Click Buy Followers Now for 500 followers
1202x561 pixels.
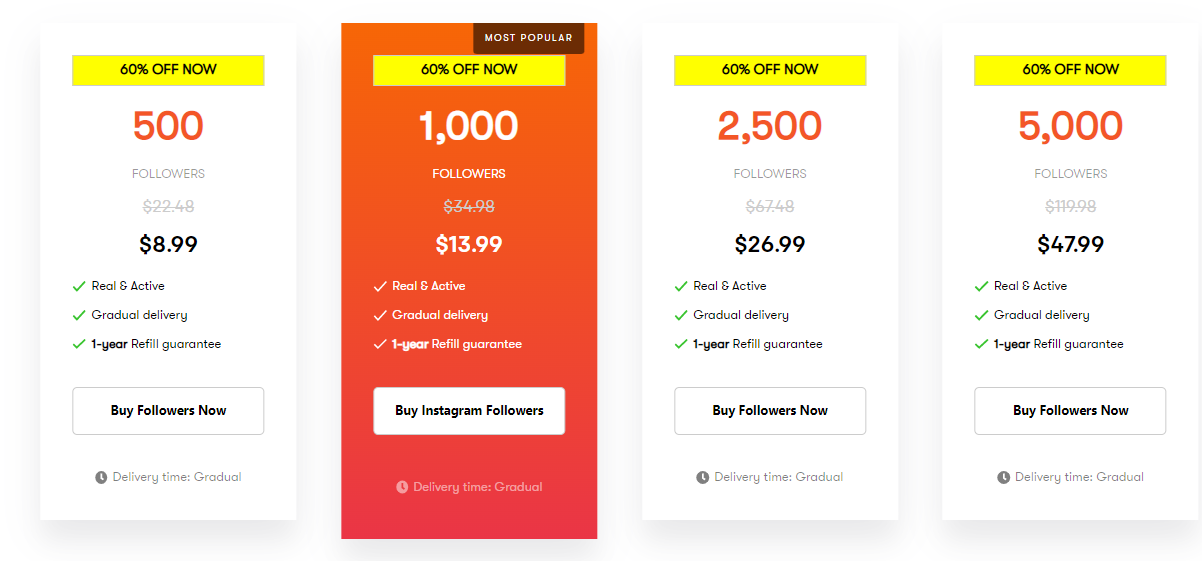pyautogui.click(x=168, y=411)
